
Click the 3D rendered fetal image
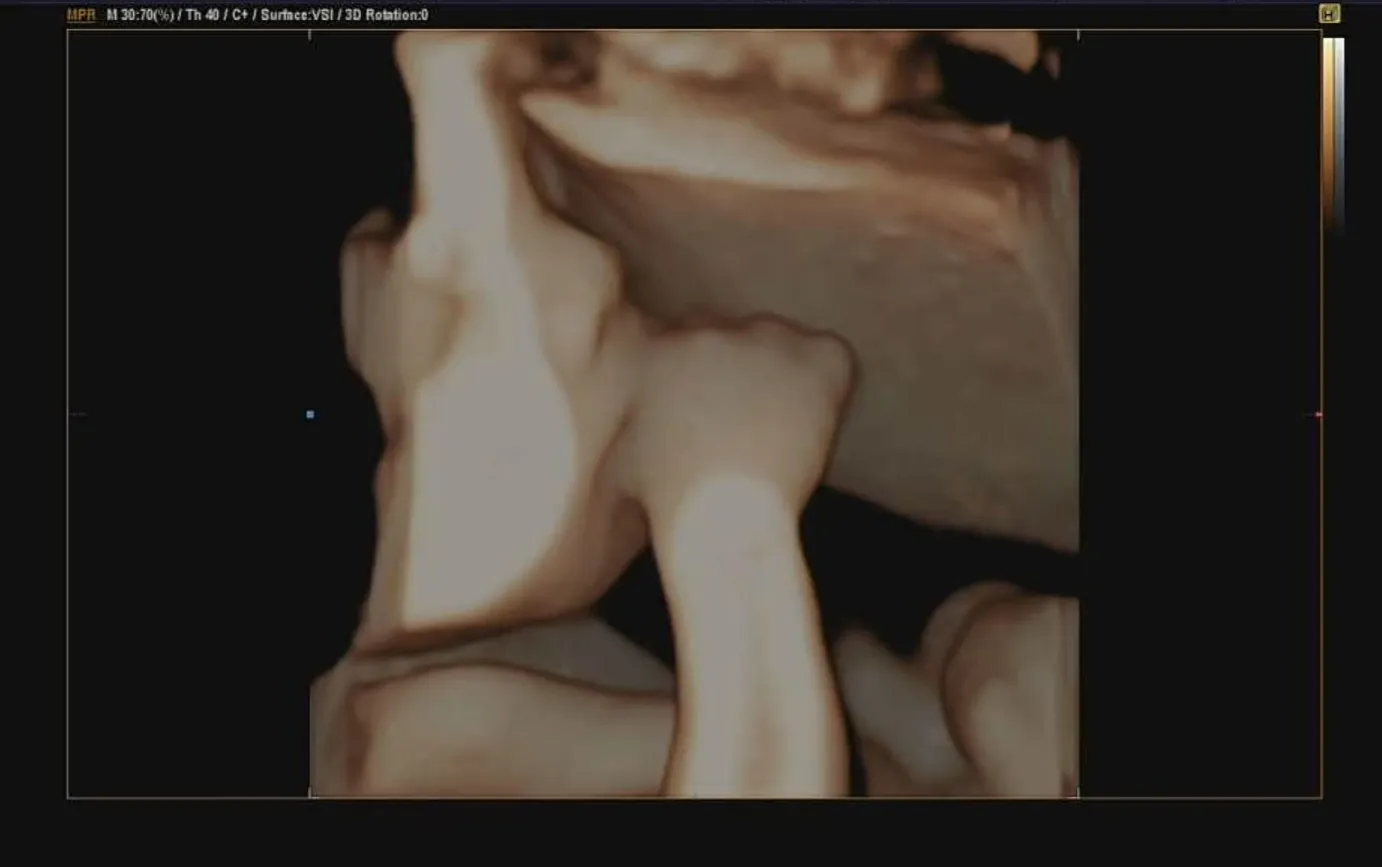[694, 414]
